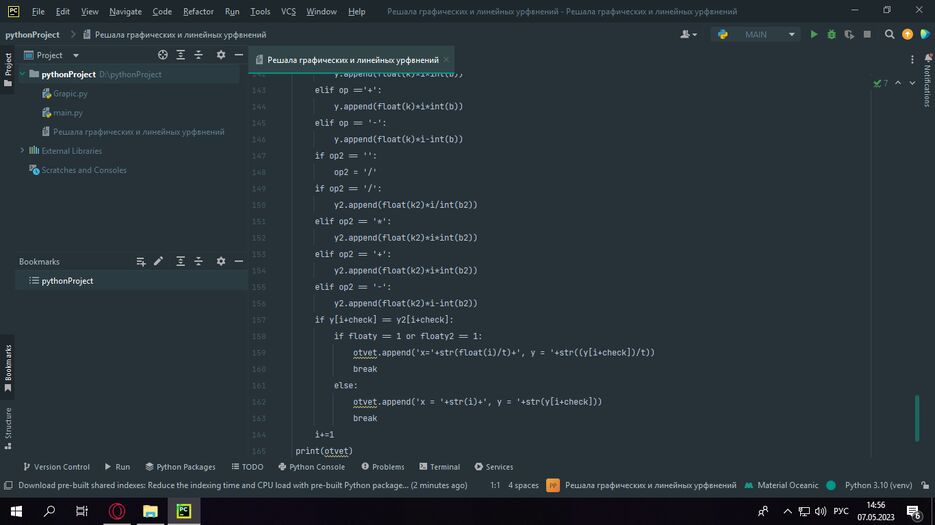
Task: Open the Python Console
Action: coord(311,467)
